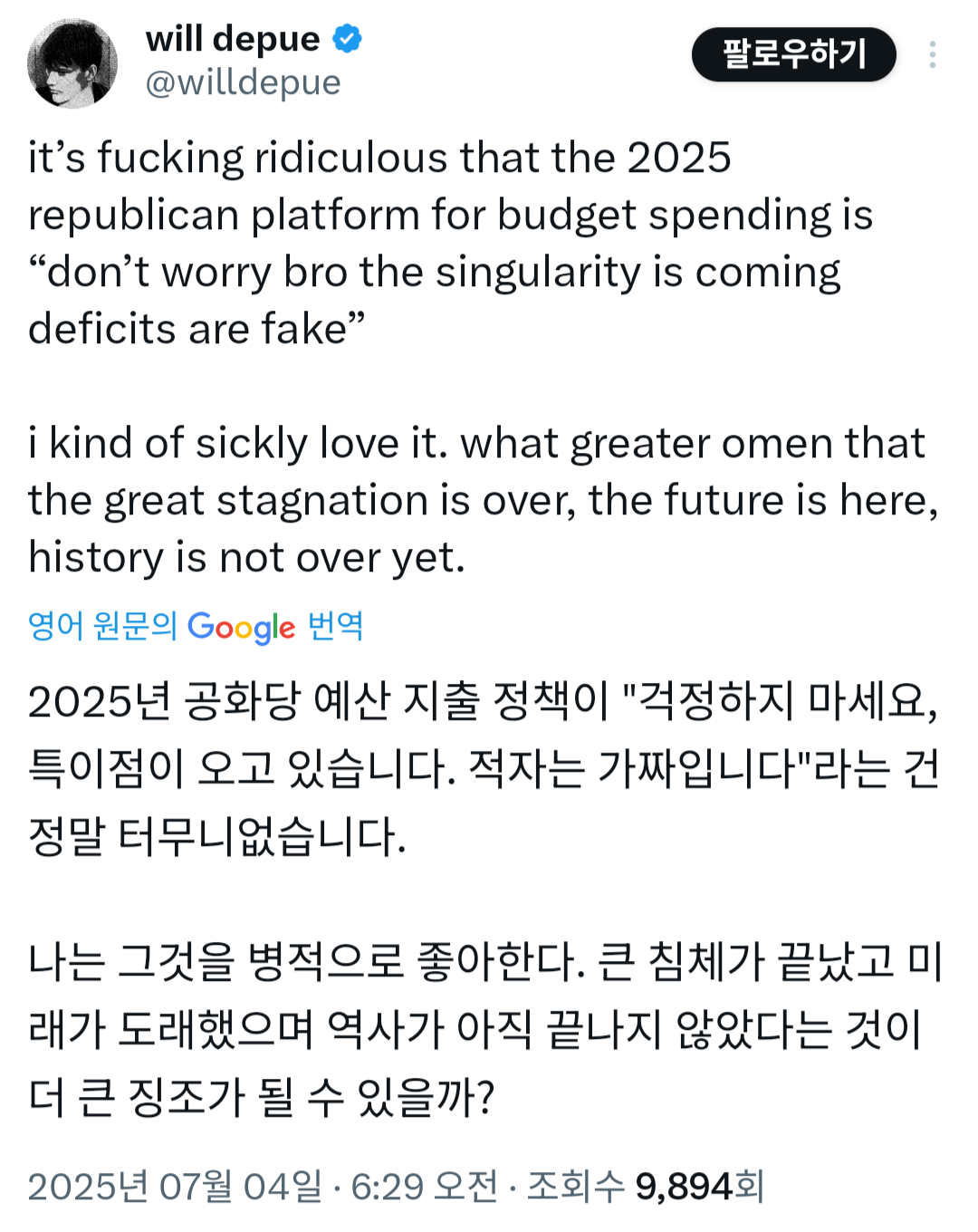Screen dimensions: 978x1232
Task: Open the @willdepue handle link
Action: click(243, 82)
